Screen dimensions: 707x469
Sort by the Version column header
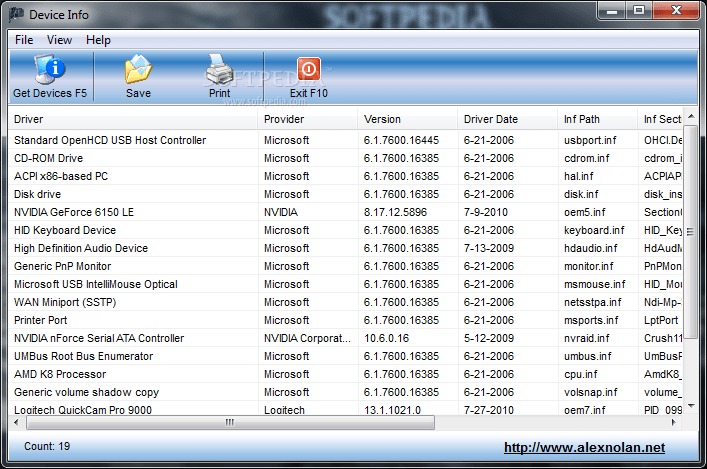pyautogui.click(x=408, y=119)
